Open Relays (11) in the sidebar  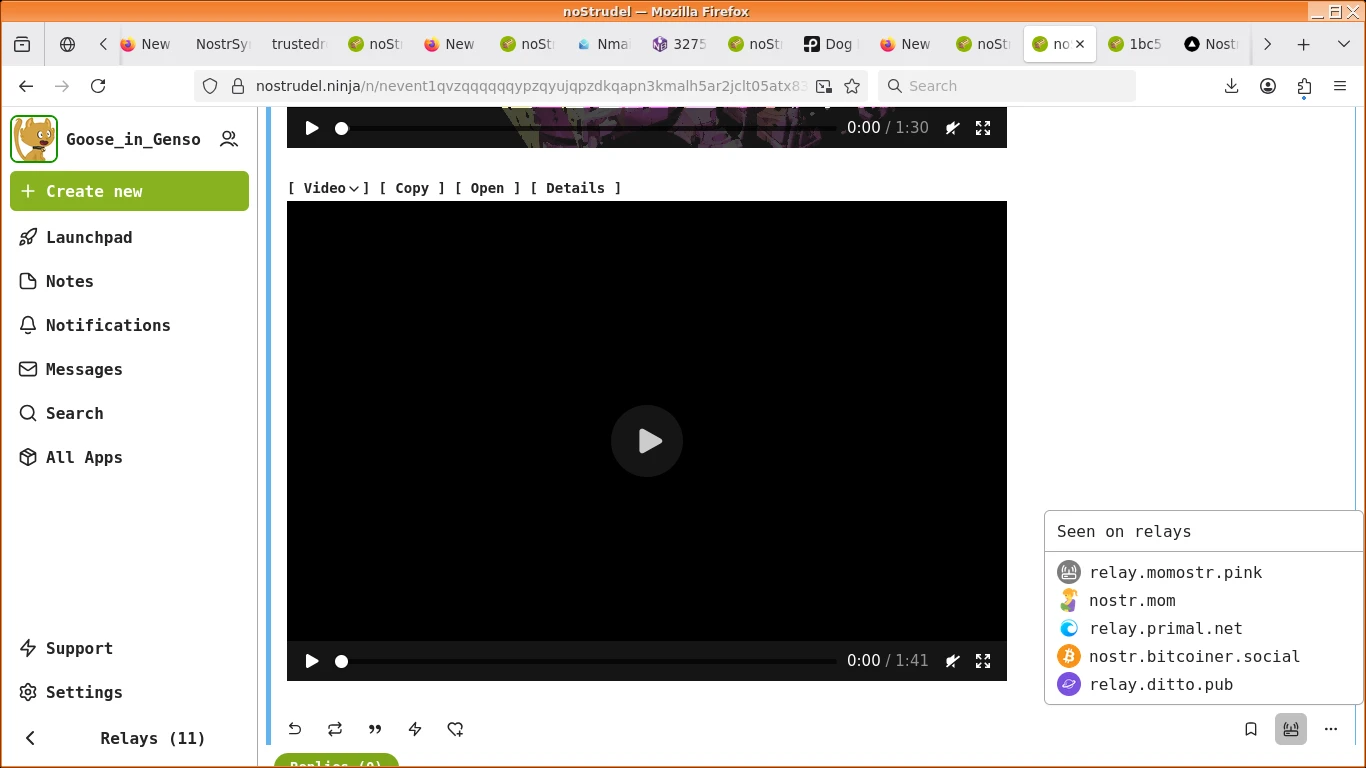pos(153,738)
